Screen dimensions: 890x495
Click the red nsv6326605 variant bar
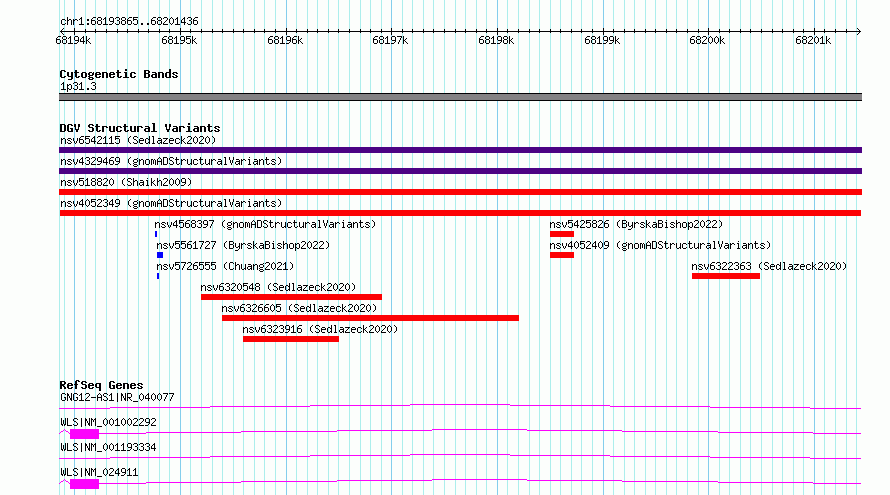tap(370, 318)
